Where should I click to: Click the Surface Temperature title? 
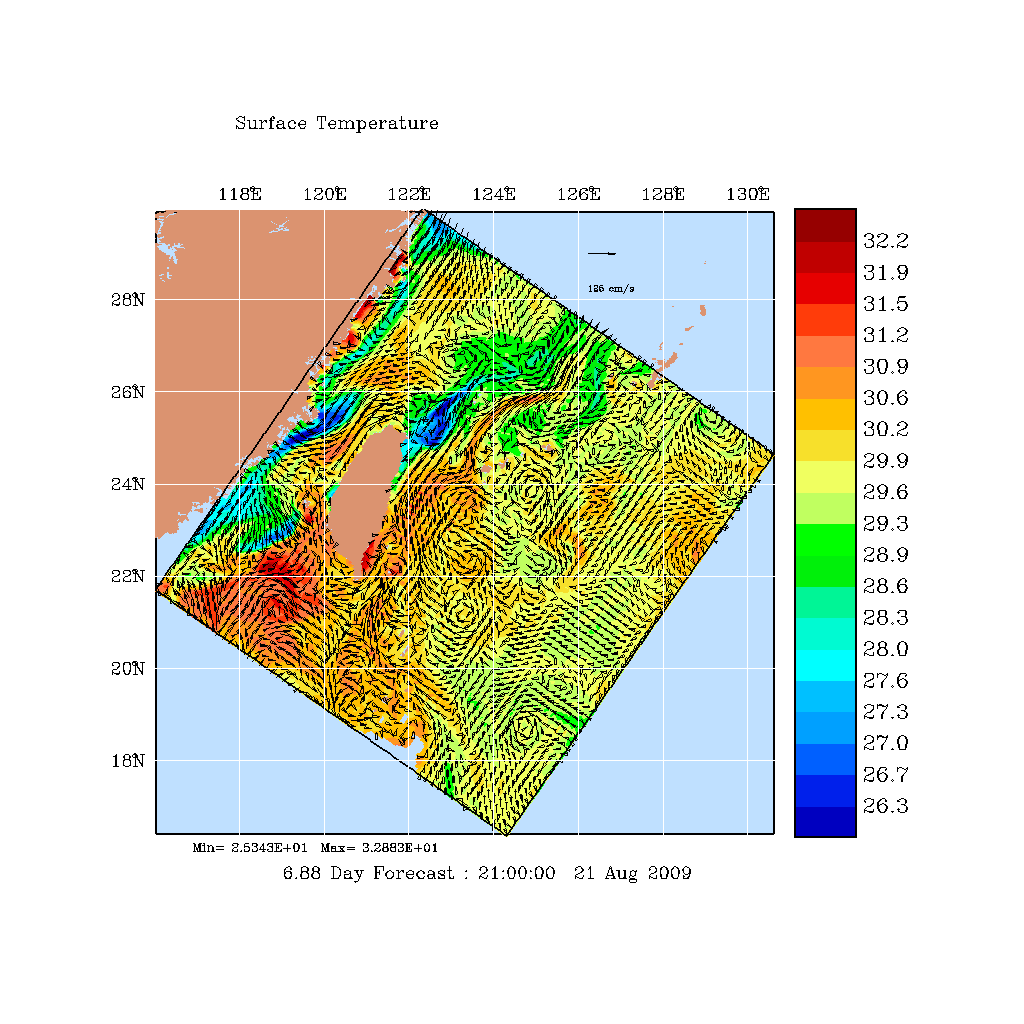click(x=336, y=124)
